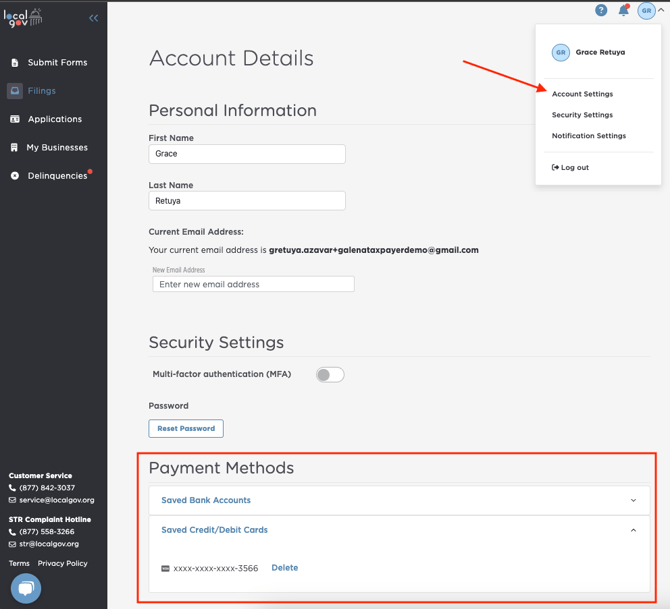Enable Multi-factor authentication toggle
Screen dimensions: 670x609
[x=330, y=375]
